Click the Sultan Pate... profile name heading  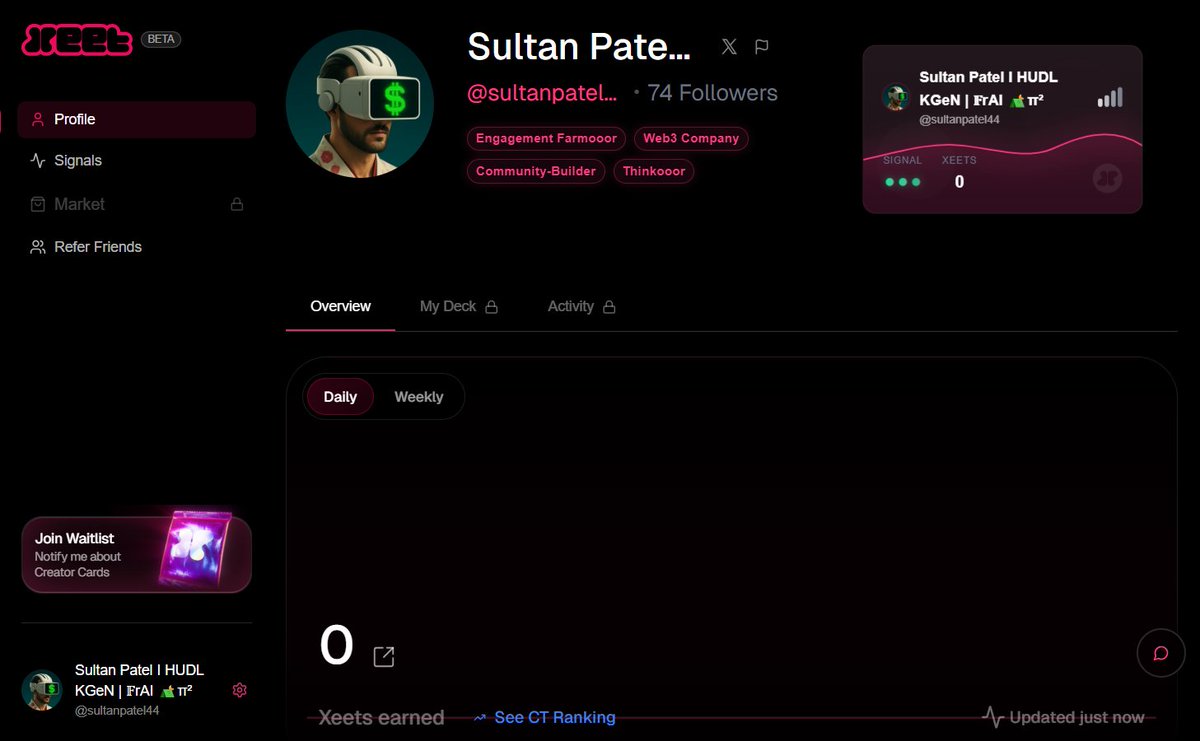tap(579, 46)
